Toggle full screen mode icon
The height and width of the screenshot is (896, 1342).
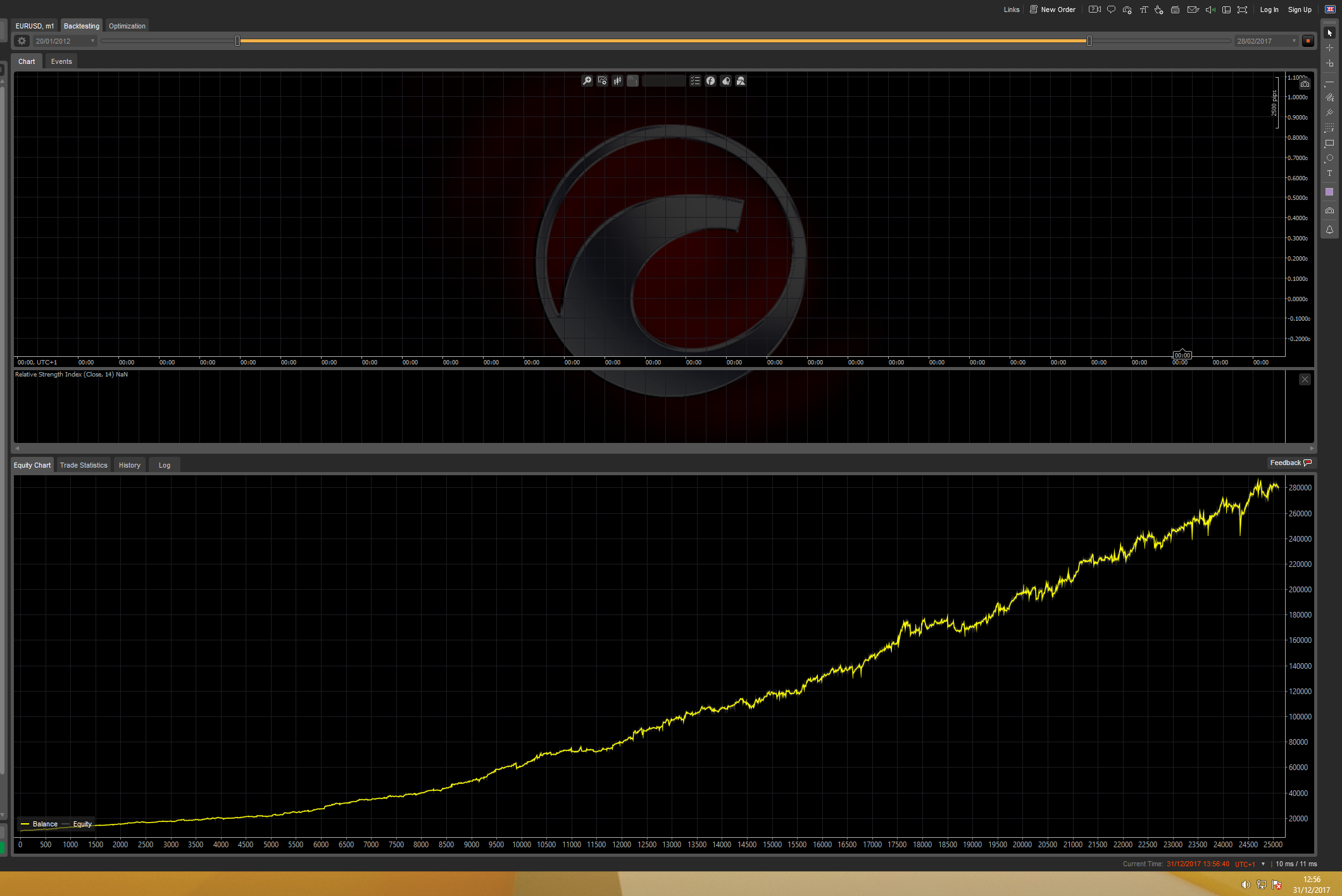1243,9
